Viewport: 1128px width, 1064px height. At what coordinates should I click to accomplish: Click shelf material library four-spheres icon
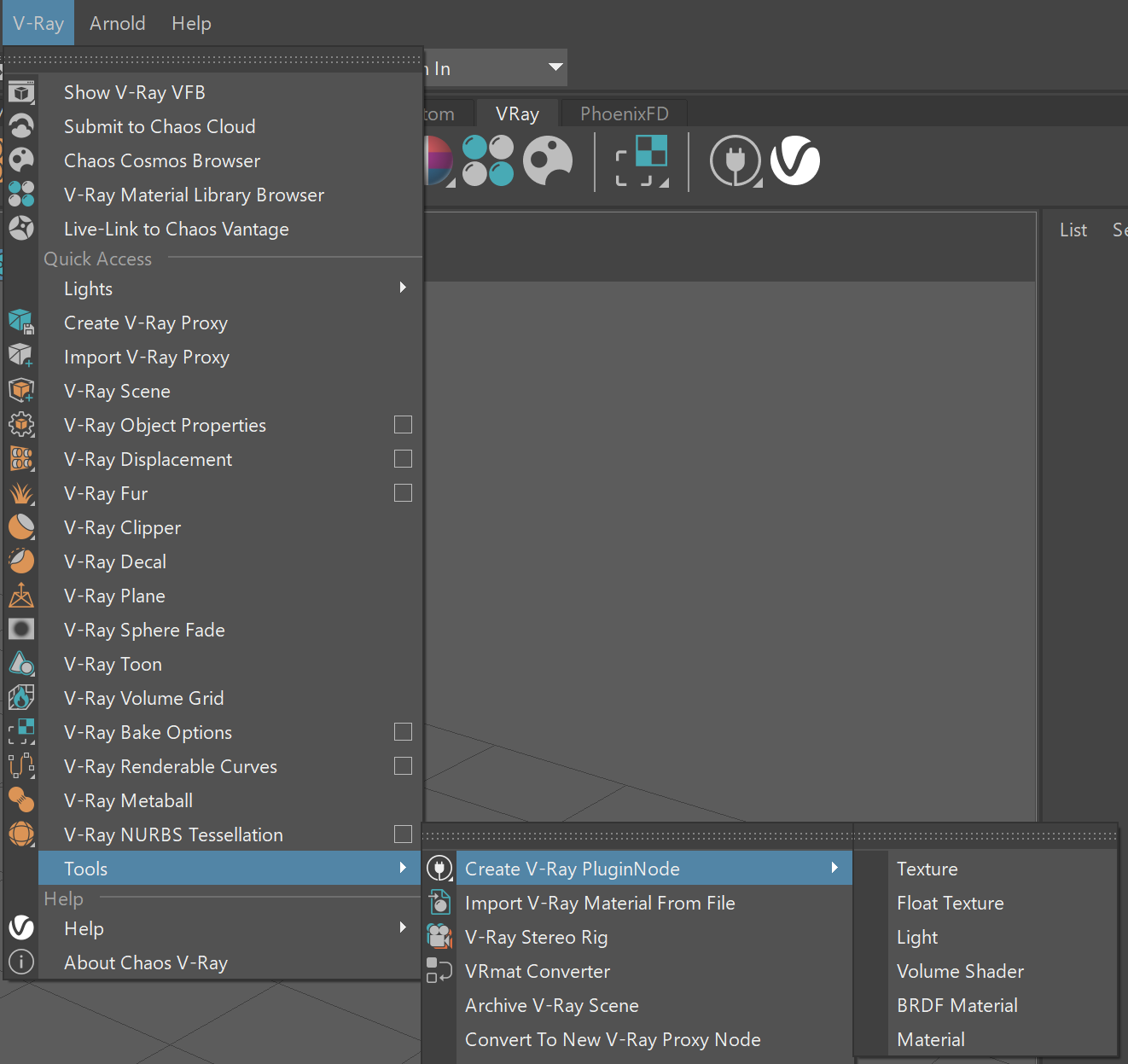(x=488, y=160)
